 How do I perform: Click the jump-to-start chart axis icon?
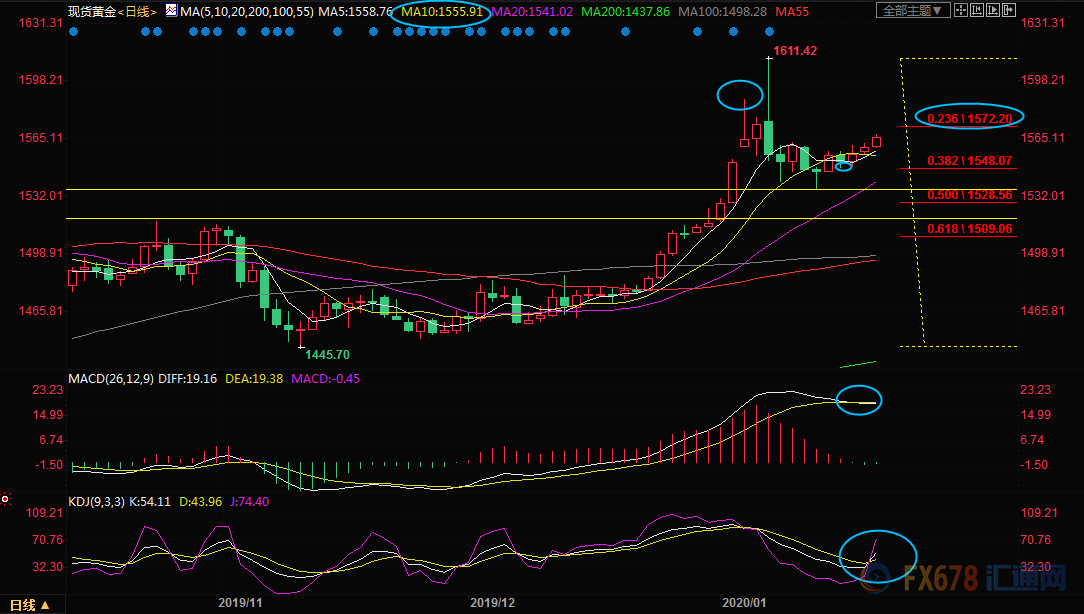pos(977,10)
